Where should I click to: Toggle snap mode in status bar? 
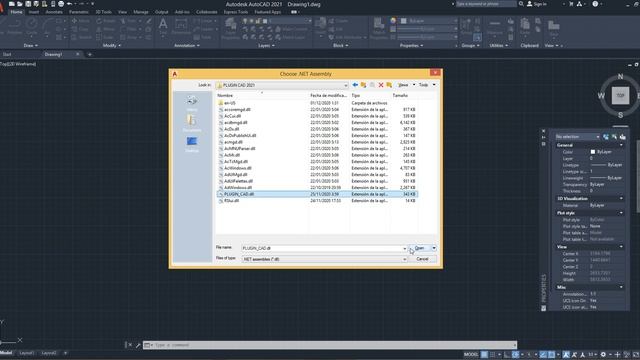(493, 354)
